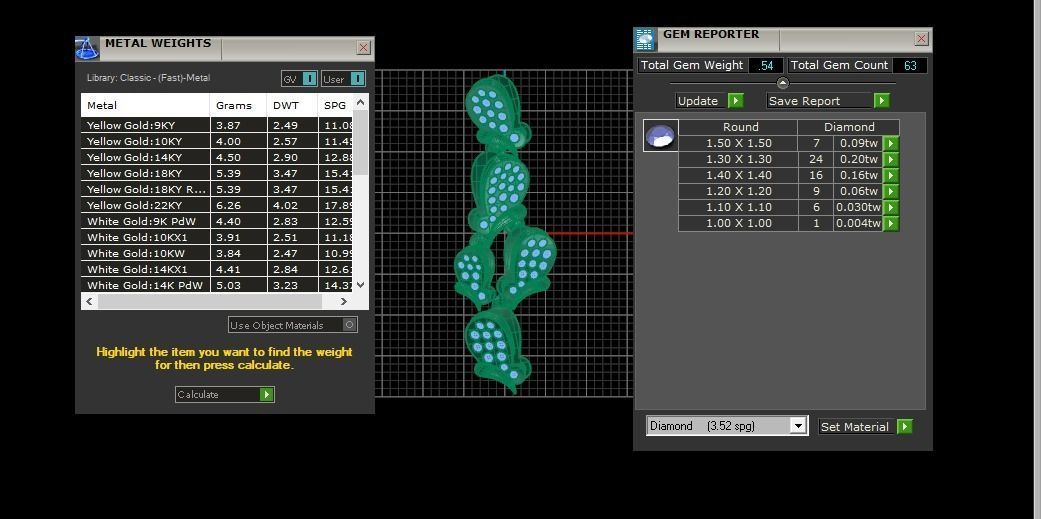1041x519 pixels.
Task: Click the Update button label
Action: click(698, 101)
